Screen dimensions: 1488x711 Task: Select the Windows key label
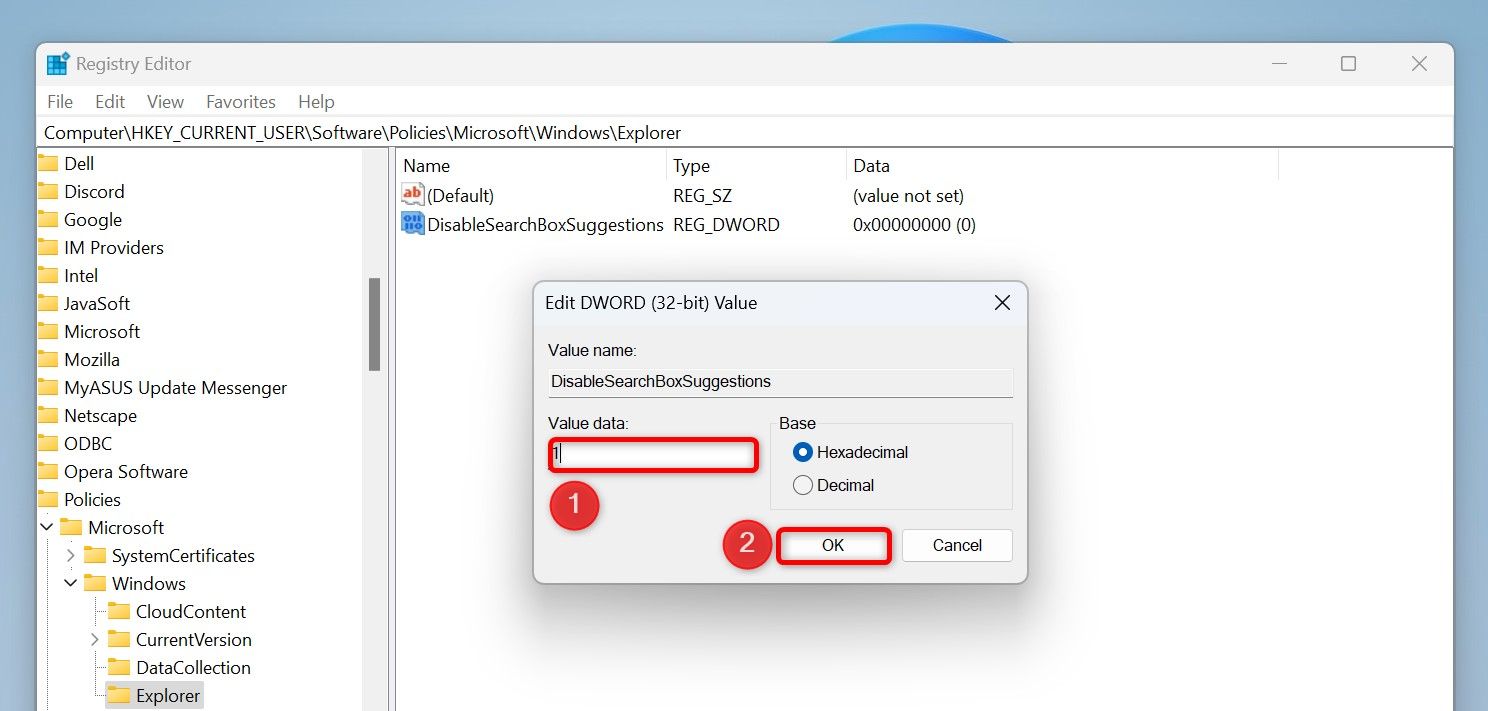(x=149, y=583)
